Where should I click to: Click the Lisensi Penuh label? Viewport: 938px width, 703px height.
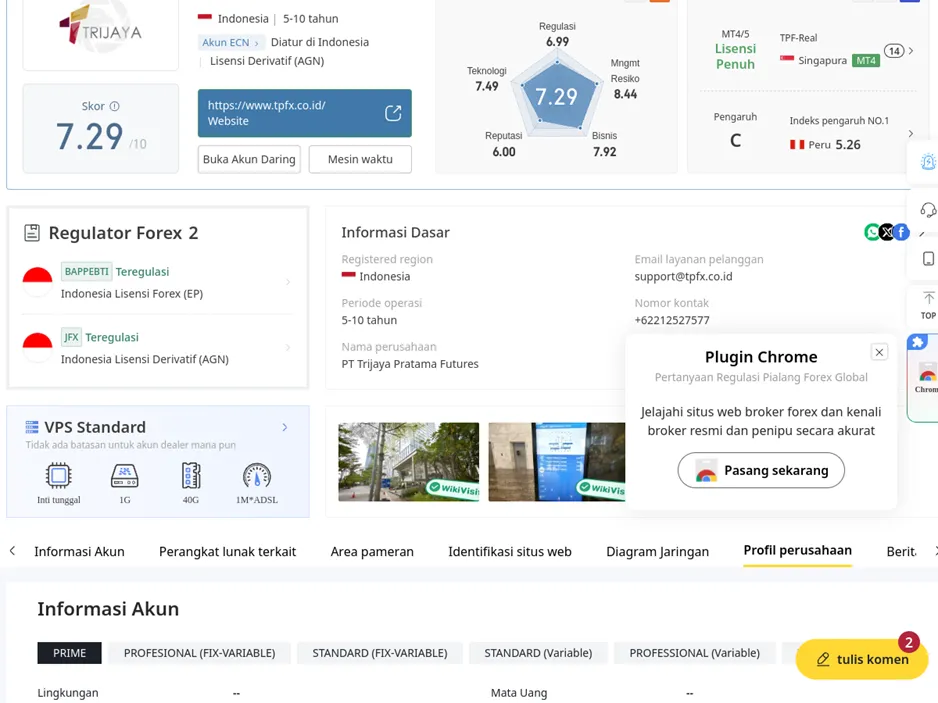[x=735, y=56]
